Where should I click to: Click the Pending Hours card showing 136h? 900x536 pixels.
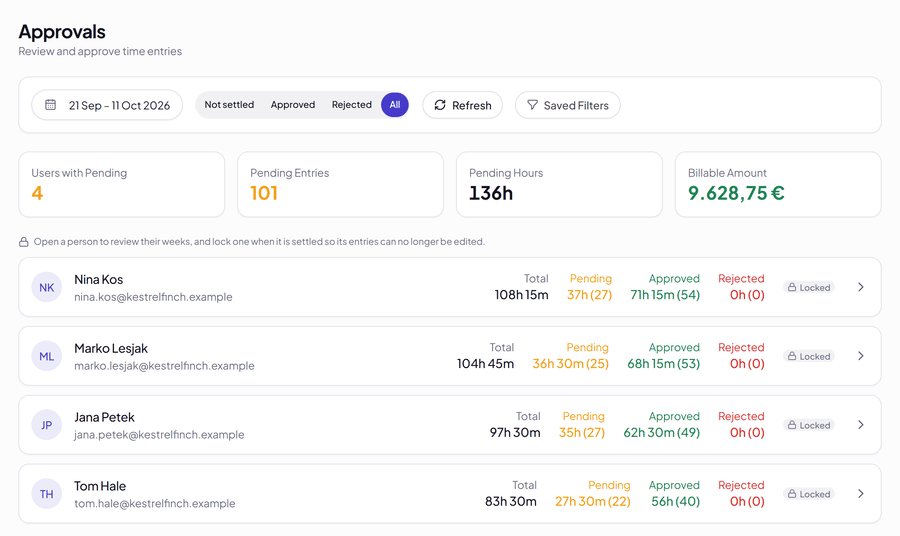coord(559,184)
